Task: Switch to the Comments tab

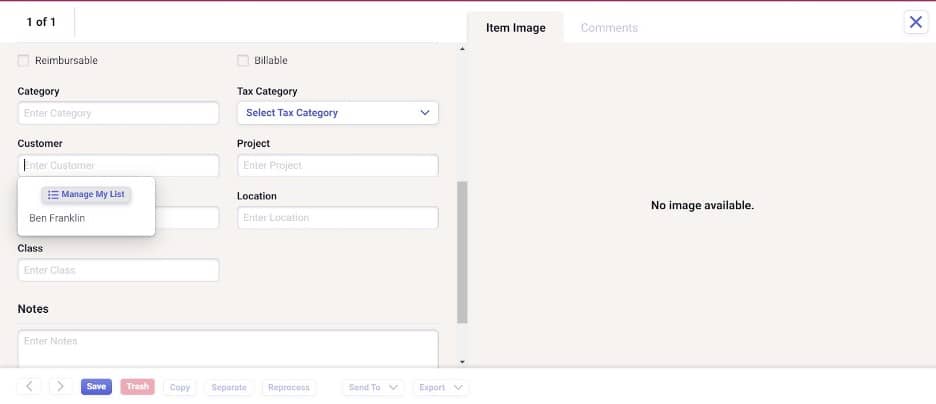Action: point(609,27)
